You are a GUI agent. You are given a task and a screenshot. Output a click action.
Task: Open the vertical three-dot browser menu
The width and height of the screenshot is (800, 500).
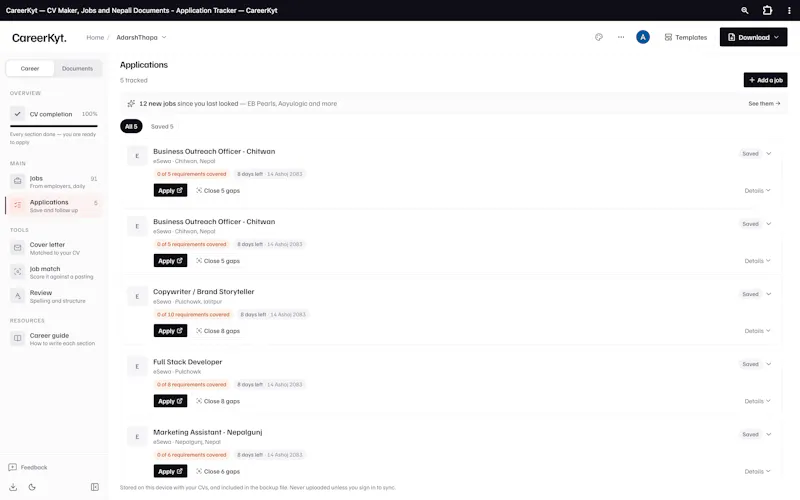click(789, 10)
